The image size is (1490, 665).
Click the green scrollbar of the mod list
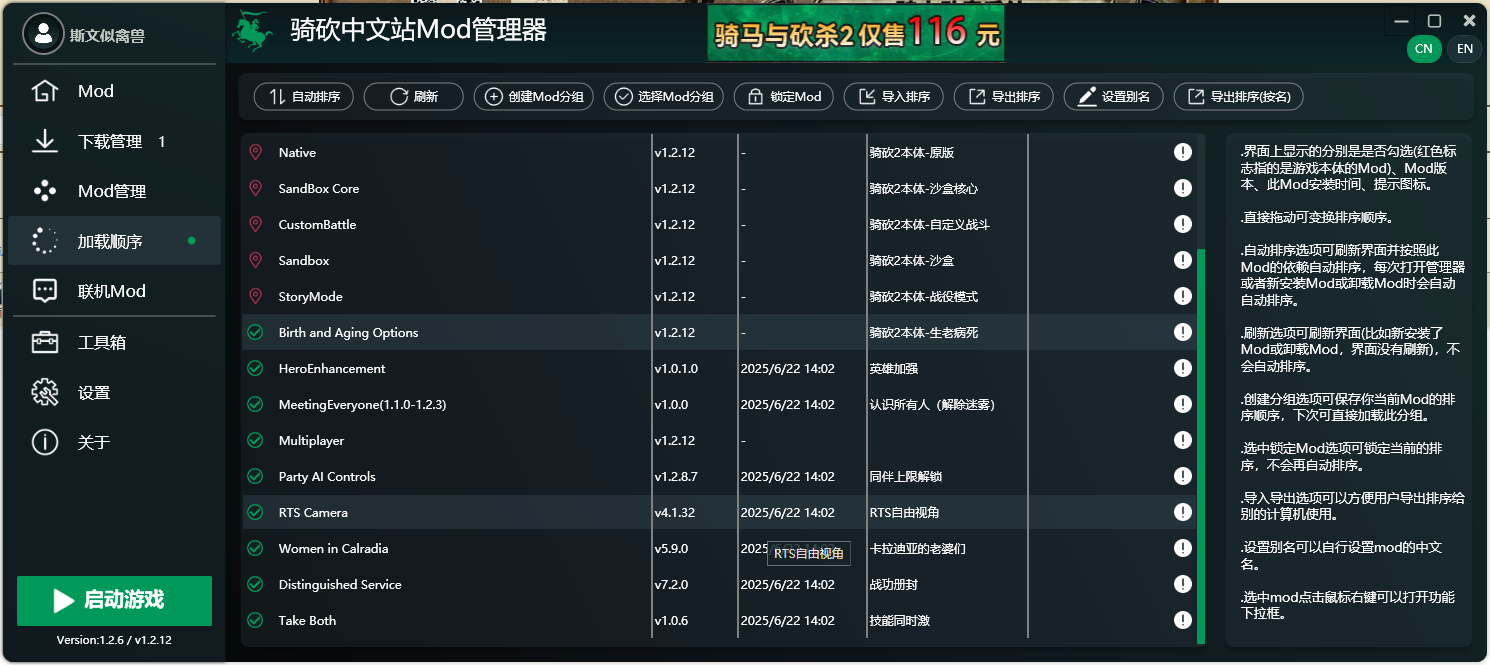[x=1201, y=447]
